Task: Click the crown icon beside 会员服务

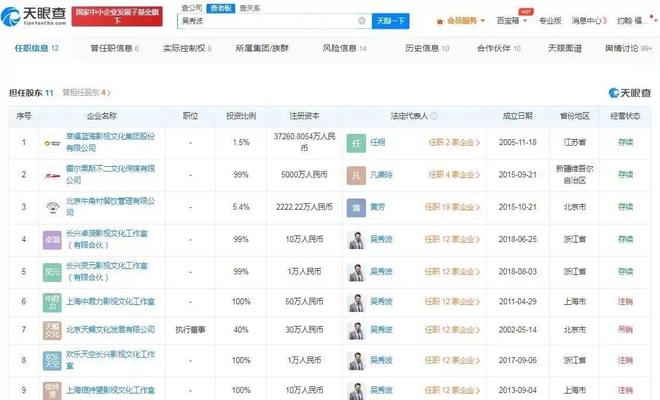Action: click(x=440, y=21)
